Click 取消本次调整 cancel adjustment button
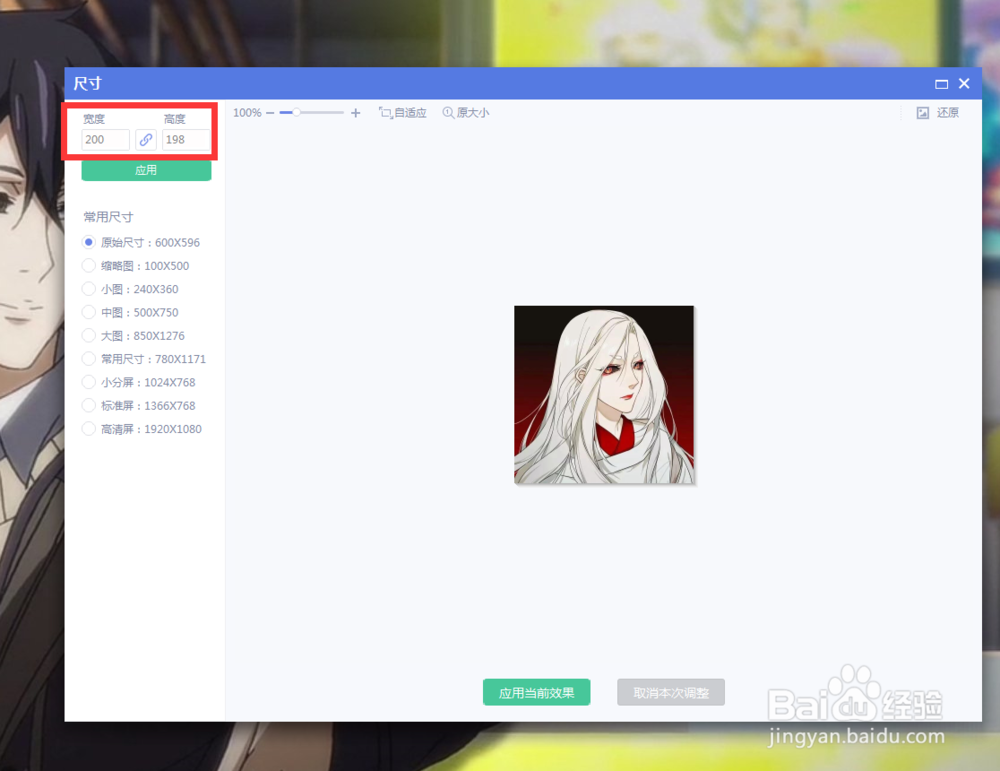The height and width of the screenshot is (771, 1000). (671, 693)
